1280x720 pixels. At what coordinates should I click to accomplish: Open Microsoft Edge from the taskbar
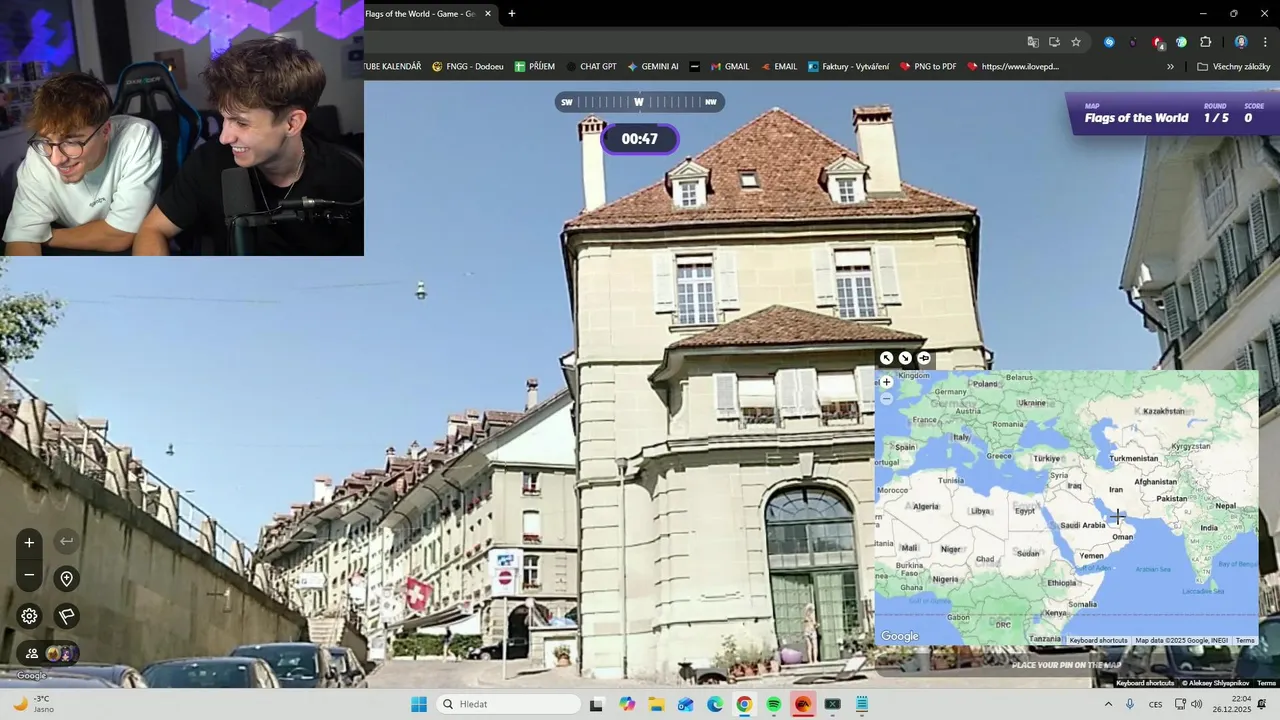(x=715, y=704)
